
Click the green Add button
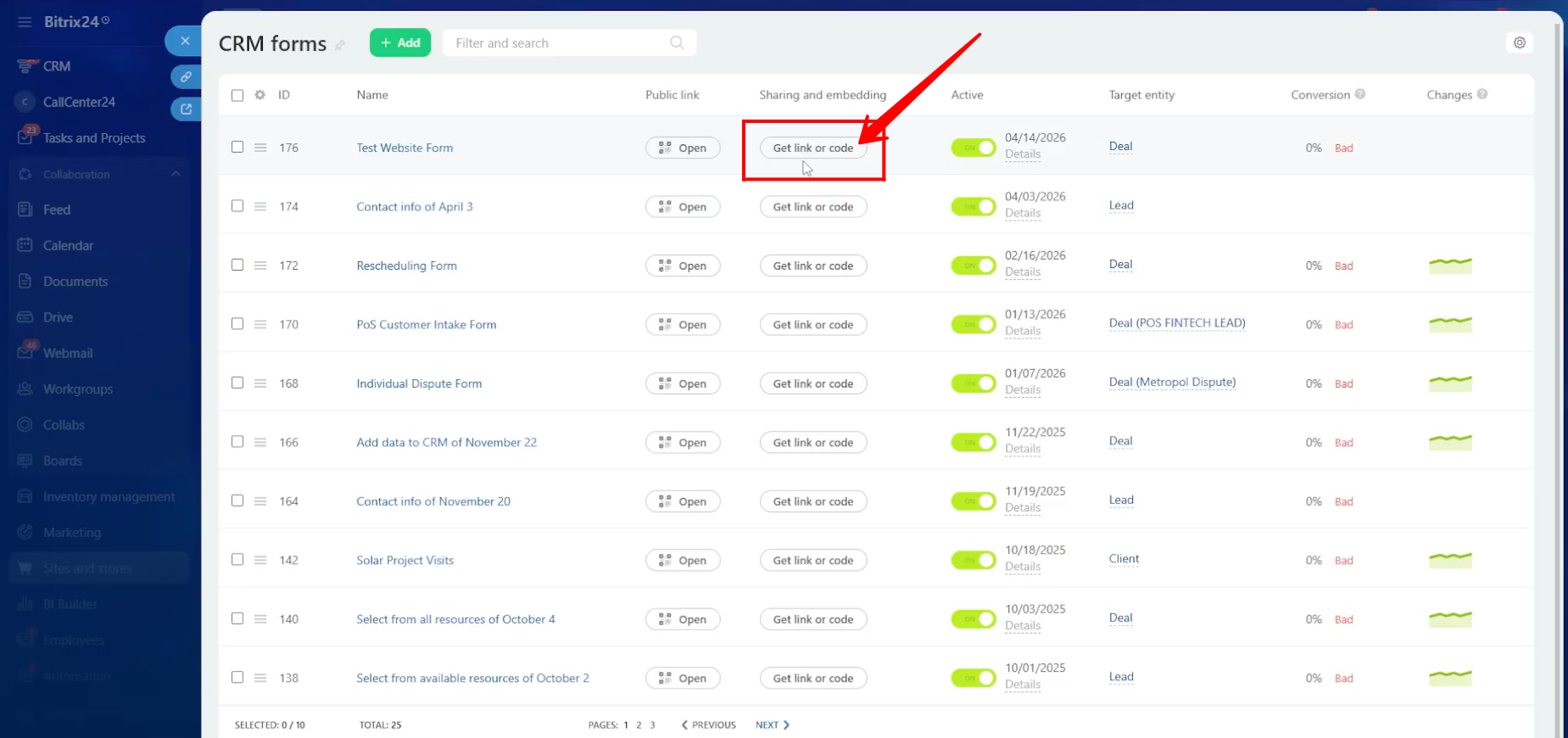coord(400,42)
